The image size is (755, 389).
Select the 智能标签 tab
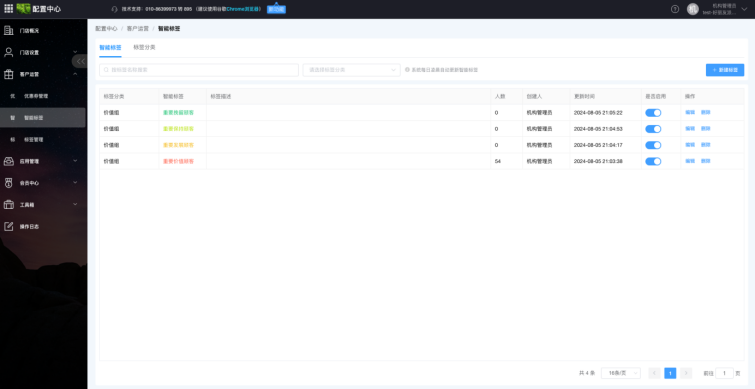click(110, 48)
